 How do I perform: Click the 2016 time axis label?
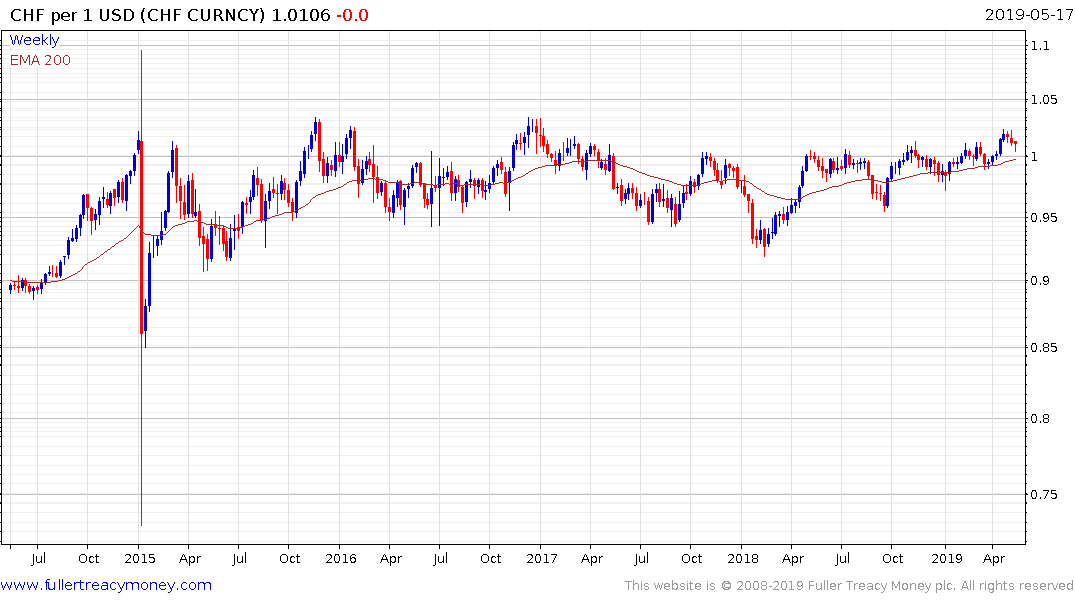tap(341, 559)
